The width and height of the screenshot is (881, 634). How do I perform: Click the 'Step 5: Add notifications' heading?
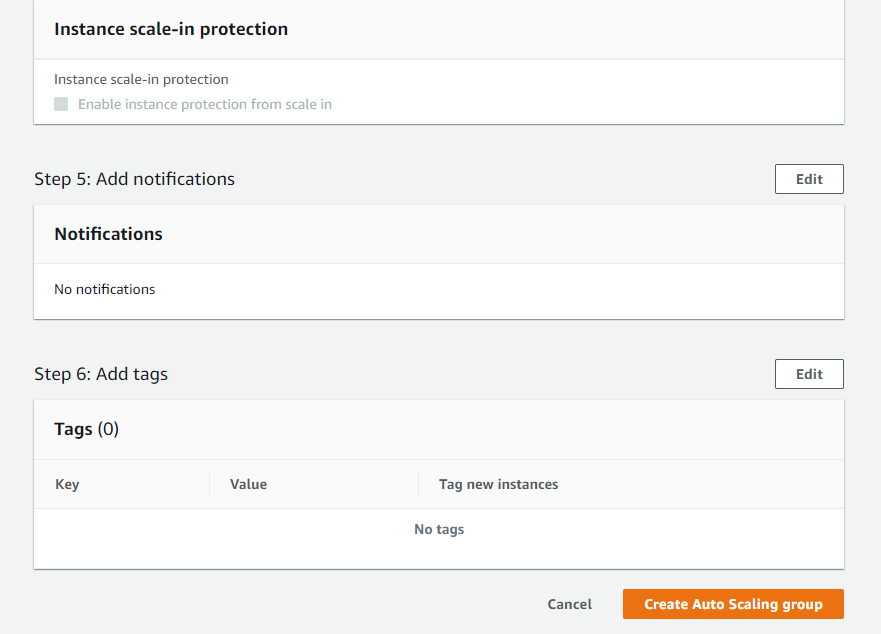click(134, 179)
